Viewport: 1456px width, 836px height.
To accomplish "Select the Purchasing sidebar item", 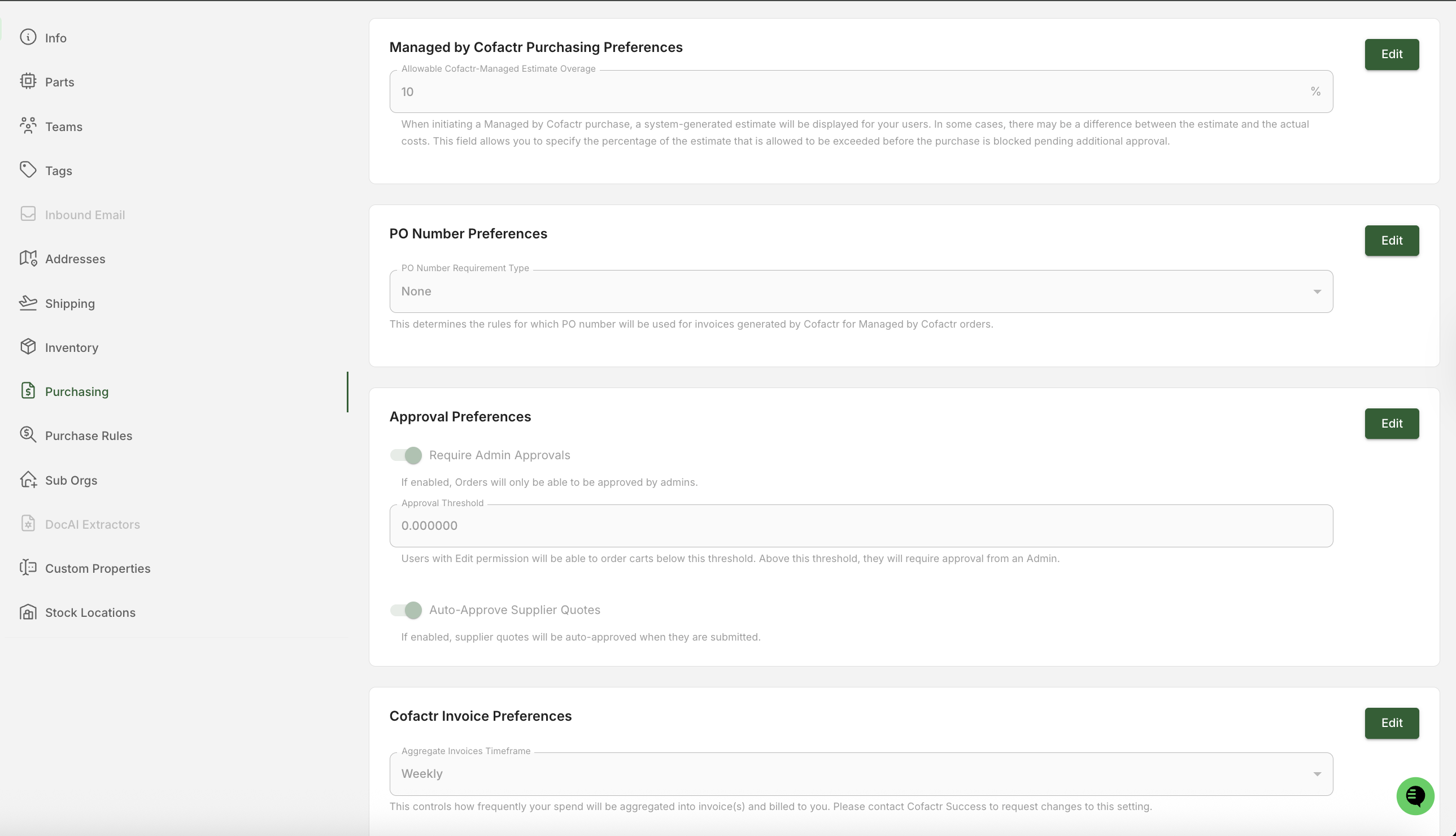I will (x=77, y=391).
